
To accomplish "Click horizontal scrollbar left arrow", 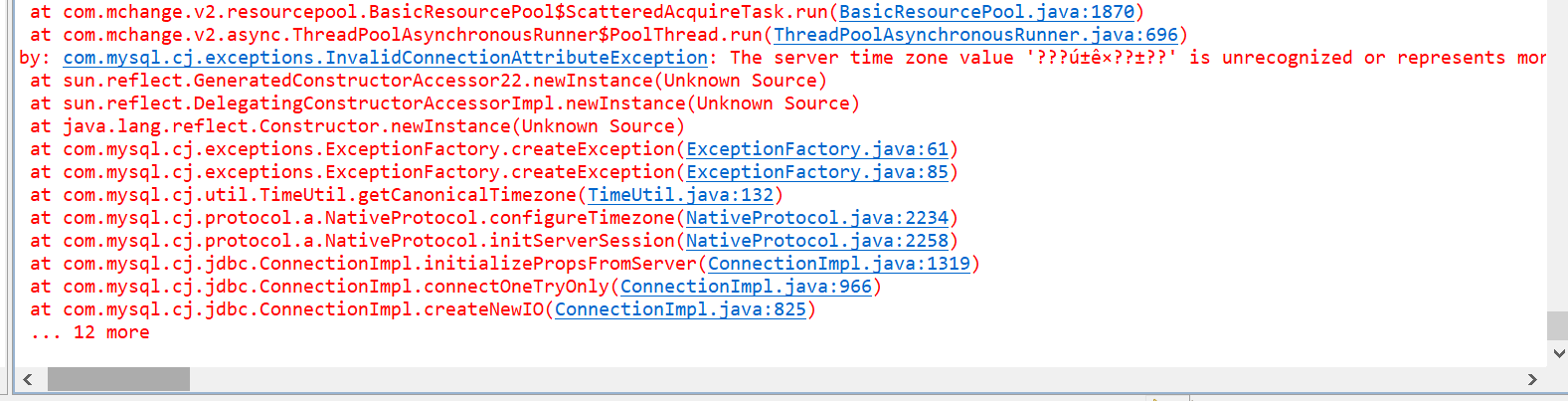I will (27, 379).
